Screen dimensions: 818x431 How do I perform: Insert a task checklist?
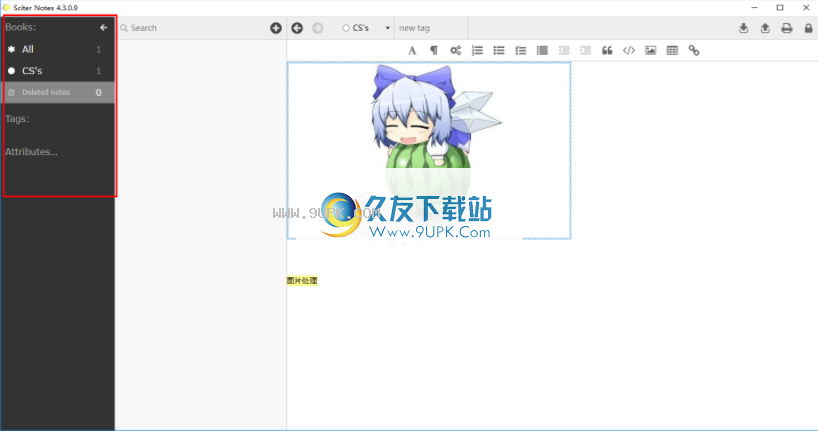click(x=521, y=51)
